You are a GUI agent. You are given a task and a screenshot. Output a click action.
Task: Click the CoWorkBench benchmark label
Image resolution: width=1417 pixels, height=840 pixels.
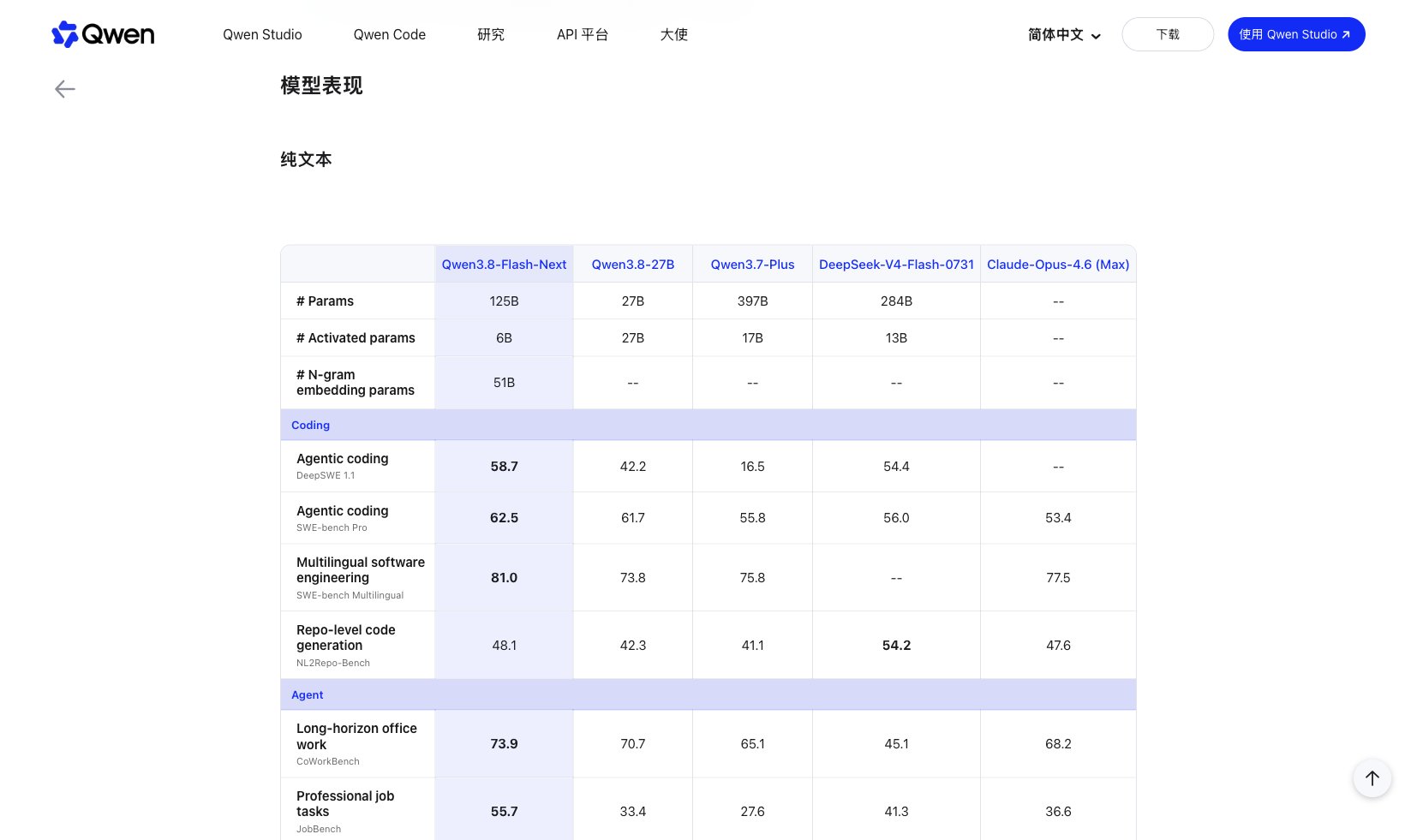(x=328, y=761)
